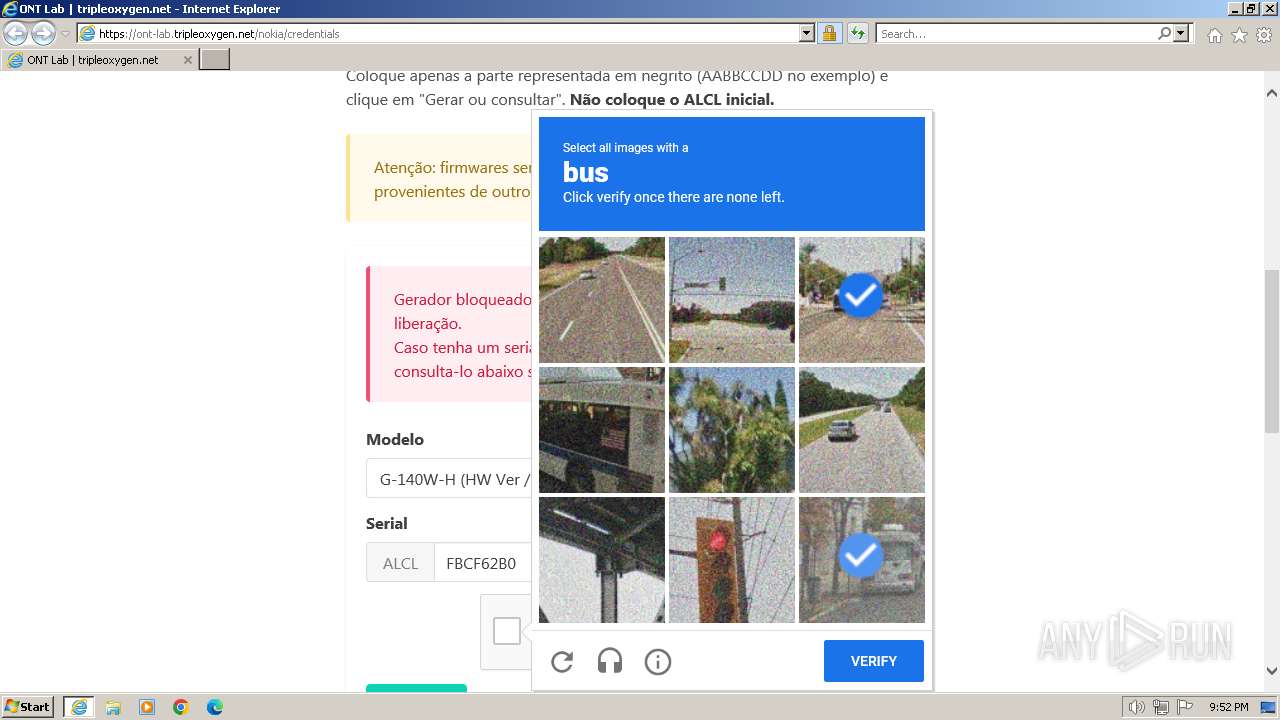Deselect the checked bus image tile
The height and width of the screenshot is (720, 1280).
tap(862, 560)
